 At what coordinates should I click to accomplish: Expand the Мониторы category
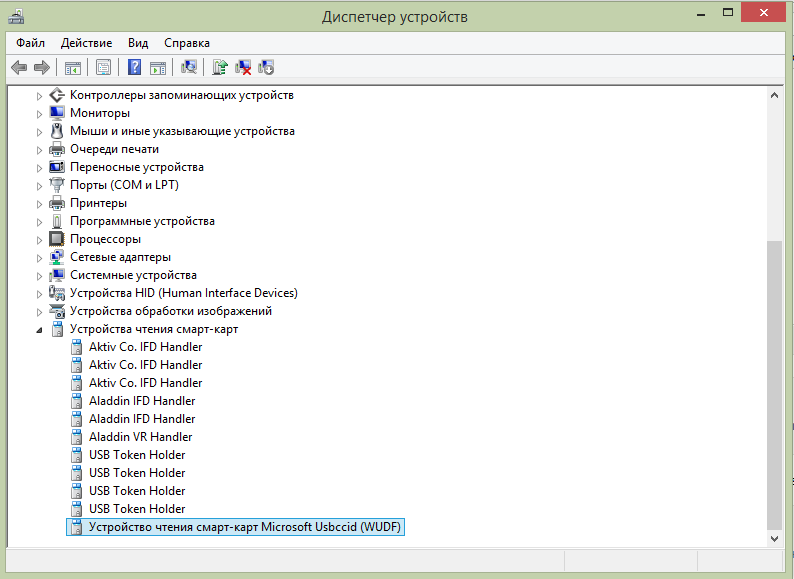40,113
